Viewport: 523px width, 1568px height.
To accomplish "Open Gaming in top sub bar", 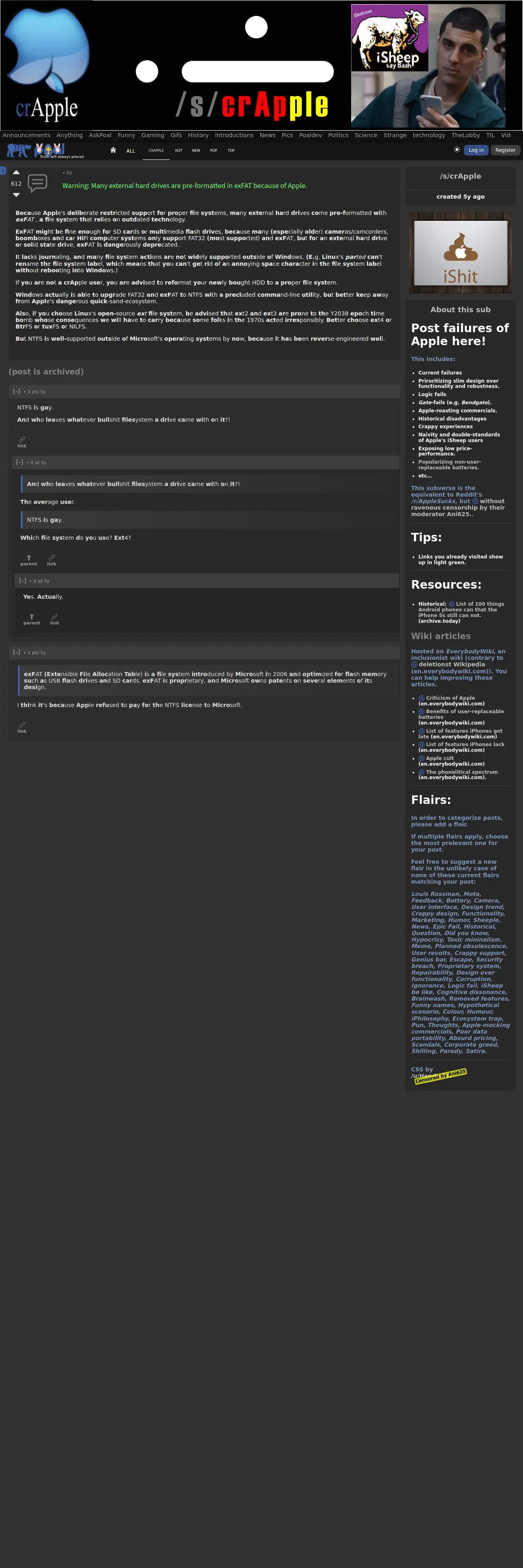I will [x=153, y=135].
